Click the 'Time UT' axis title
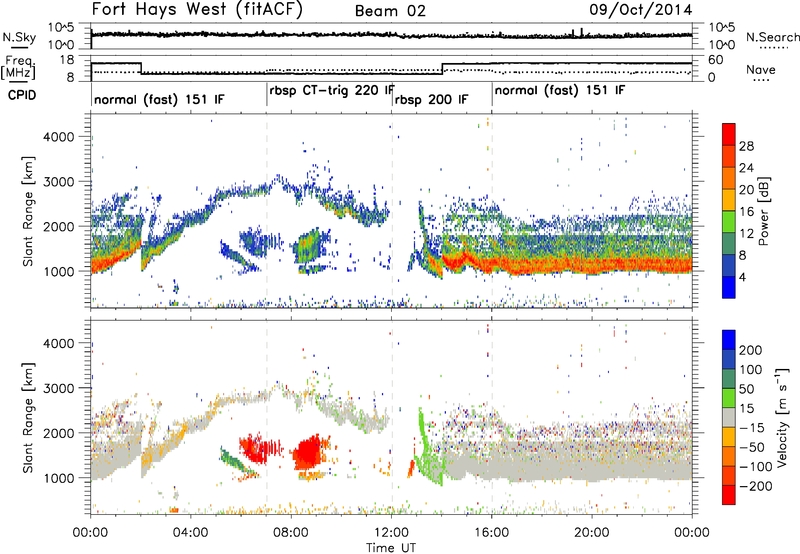Screen dimensions: 800x554 [x=391, y=548]
